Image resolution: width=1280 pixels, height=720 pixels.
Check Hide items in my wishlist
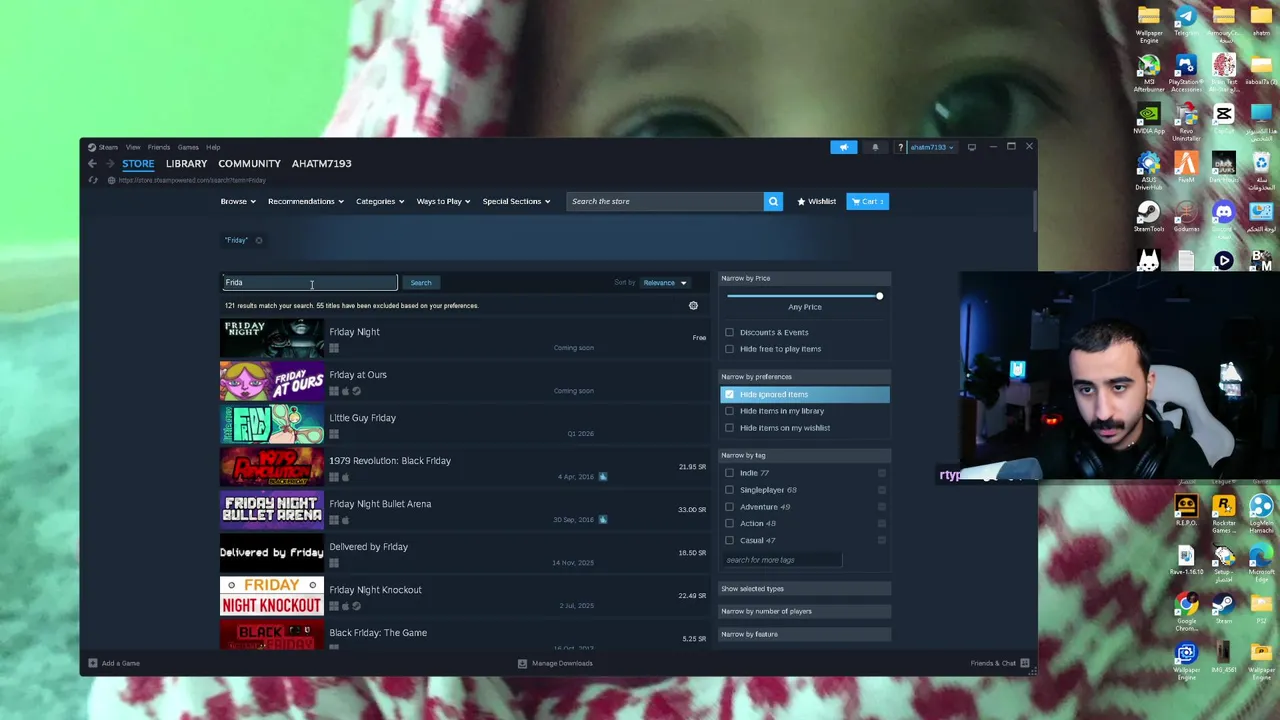[729, 428]
